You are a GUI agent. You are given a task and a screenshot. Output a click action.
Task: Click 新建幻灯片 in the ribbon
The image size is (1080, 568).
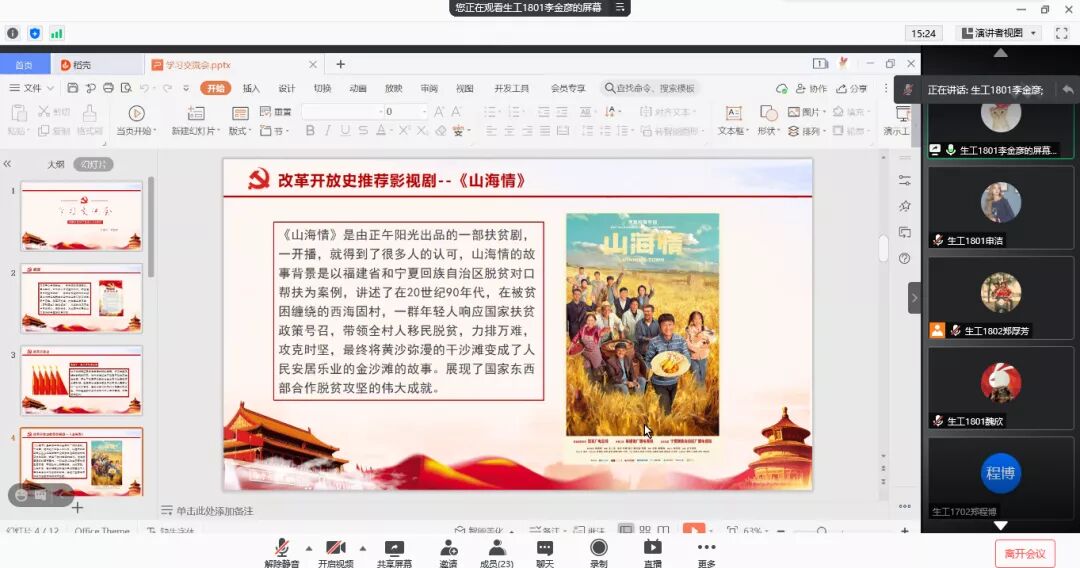(193, 120)
